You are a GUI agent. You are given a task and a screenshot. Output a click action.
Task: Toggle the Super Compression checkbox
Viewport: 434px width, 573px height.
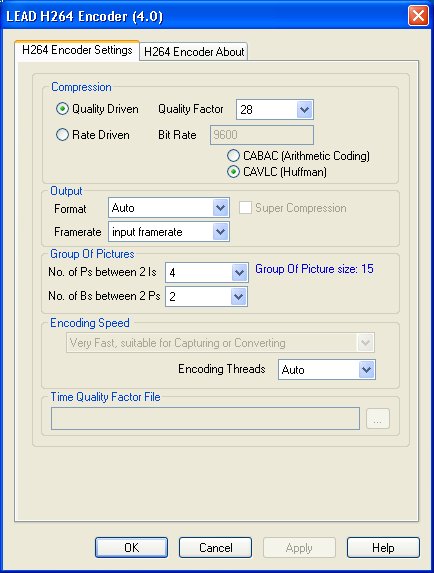tap(245, 208)
